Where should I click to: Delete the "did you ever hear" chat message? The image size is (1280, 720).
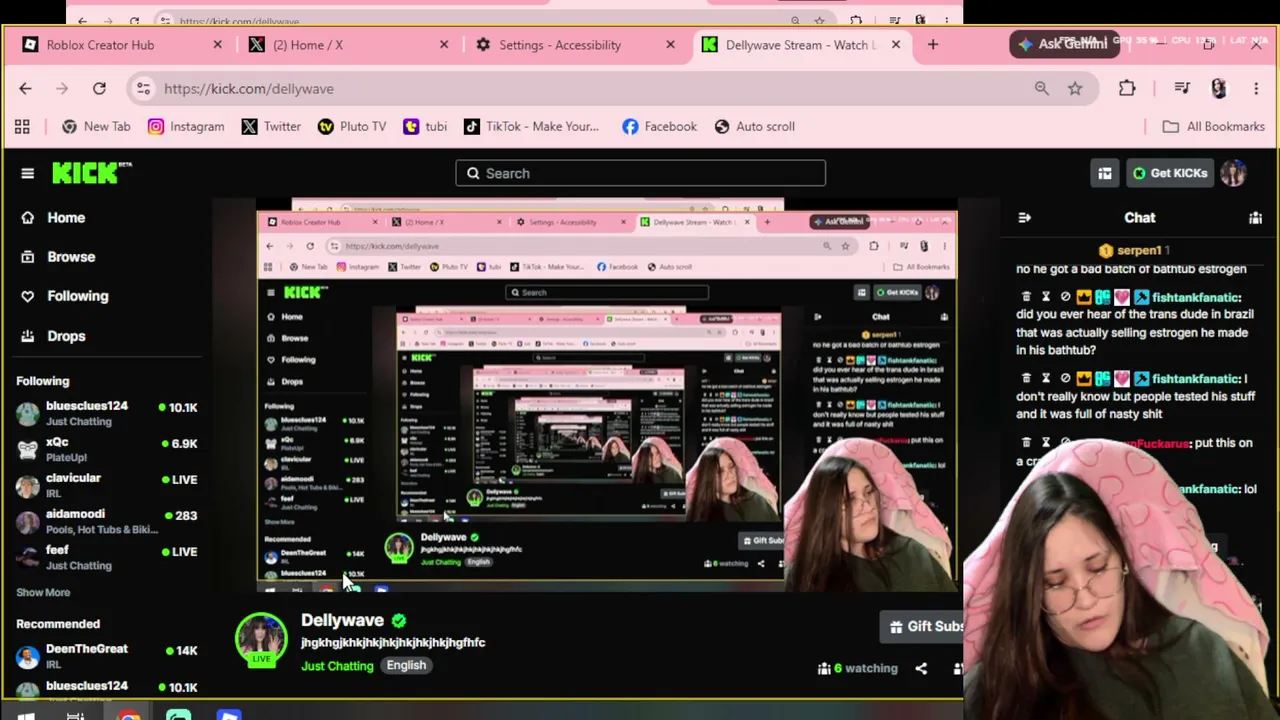1026,297
